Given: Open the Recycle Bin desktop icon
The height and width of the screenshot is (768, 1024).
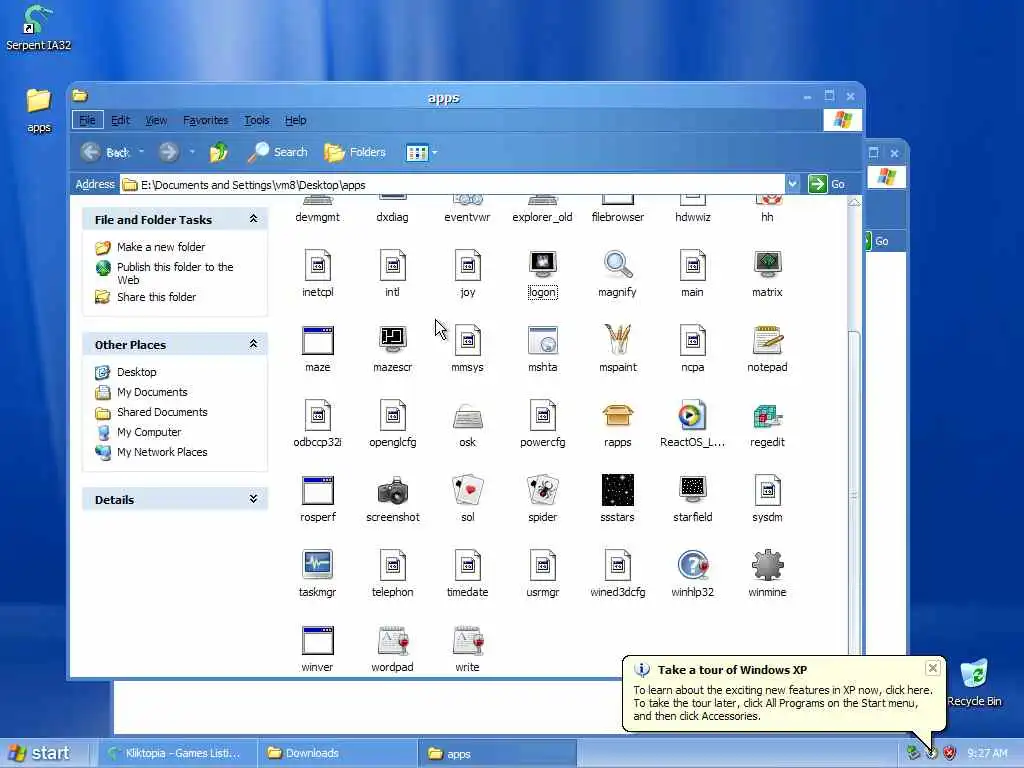Looking at the screenshot, I should (974, 683).
